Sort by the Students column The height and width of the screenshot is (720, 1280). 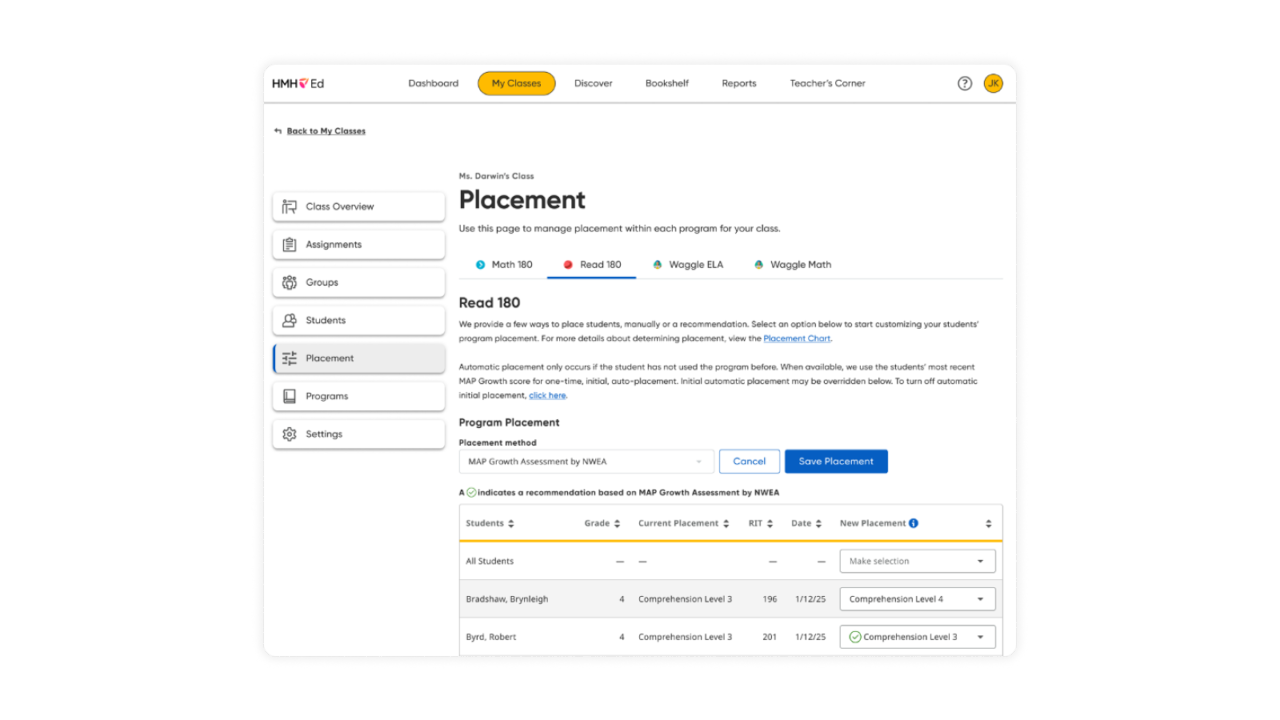coord(511,524)
